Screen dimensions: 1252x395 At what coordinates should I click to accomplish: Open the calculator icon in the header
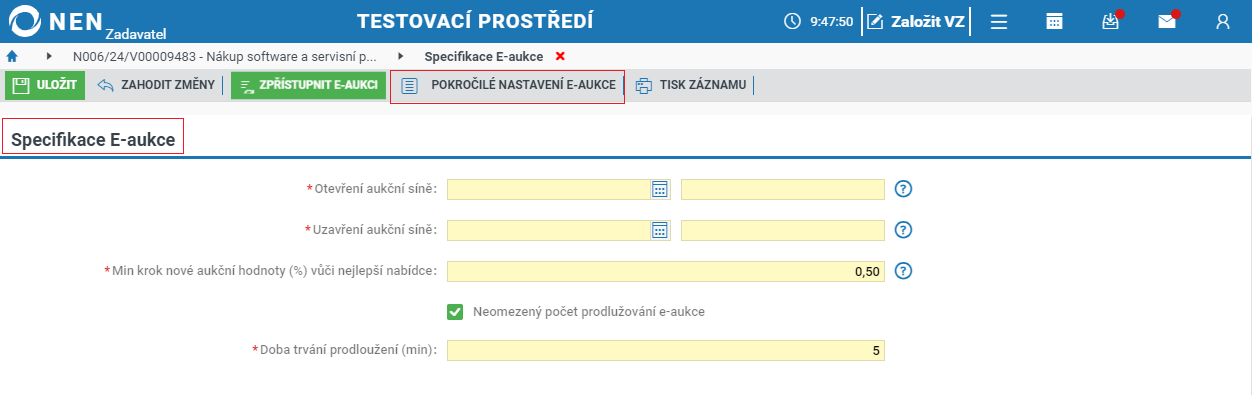pos(1054,21)
